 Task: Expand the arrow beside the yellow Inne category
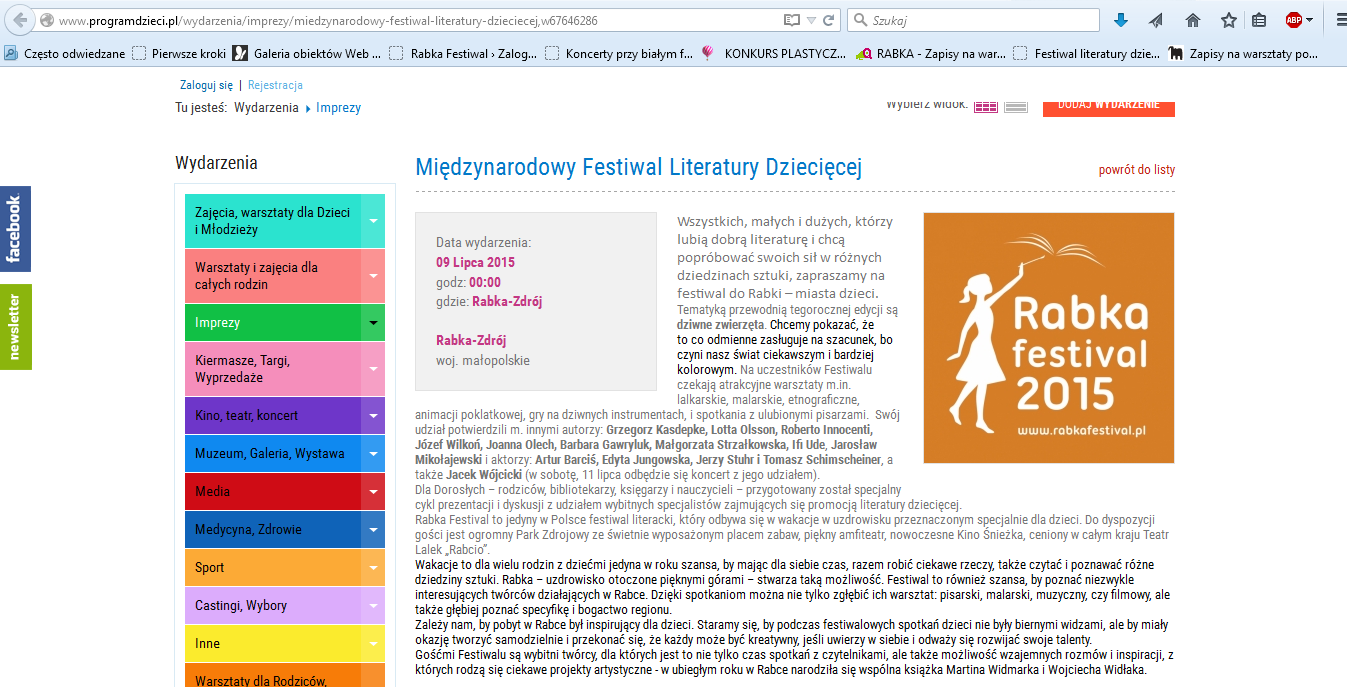pyautogui.click(x=373, y=643)
